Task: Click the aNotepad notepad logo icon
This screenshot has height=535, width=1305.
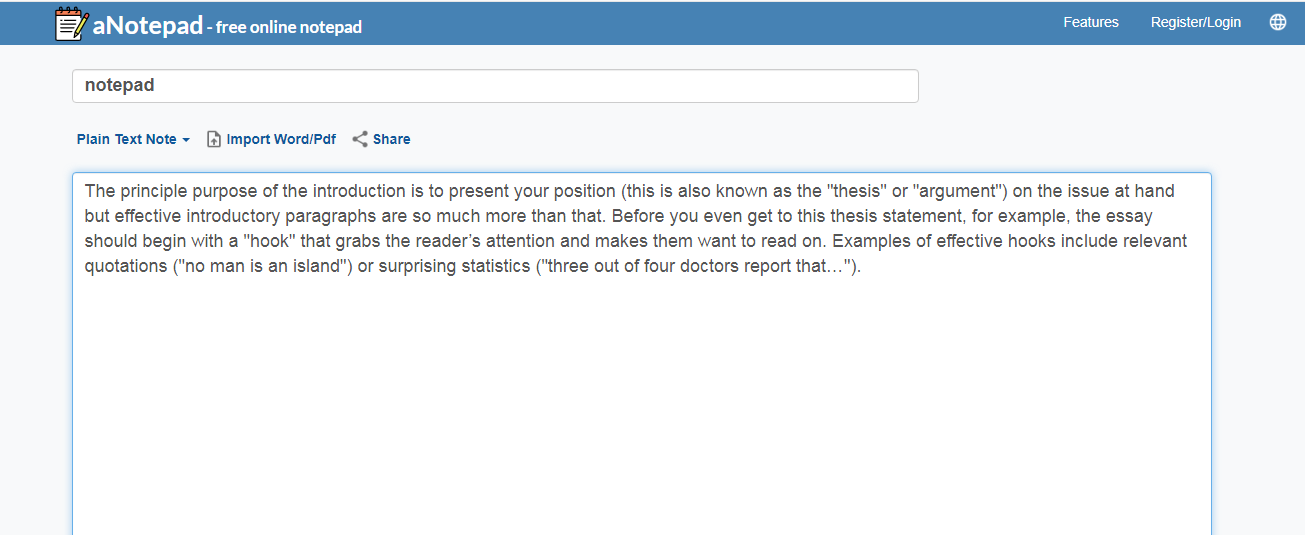Action: [71, 23]
